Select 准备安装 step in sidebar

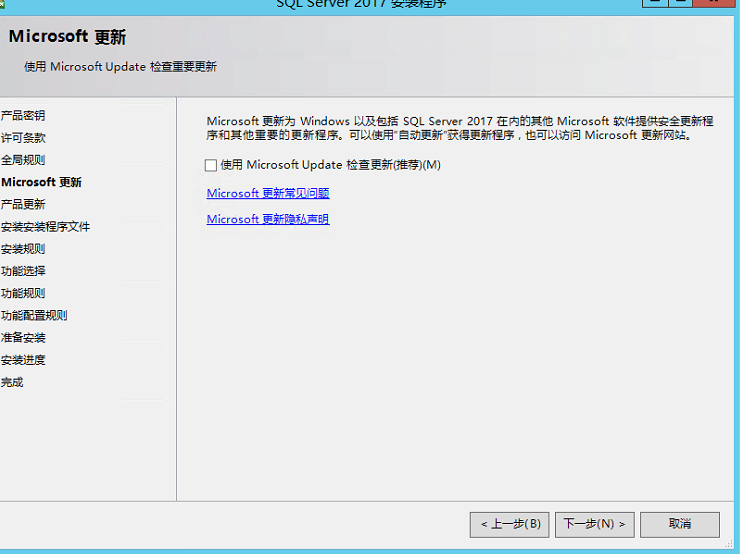[23, 337]
